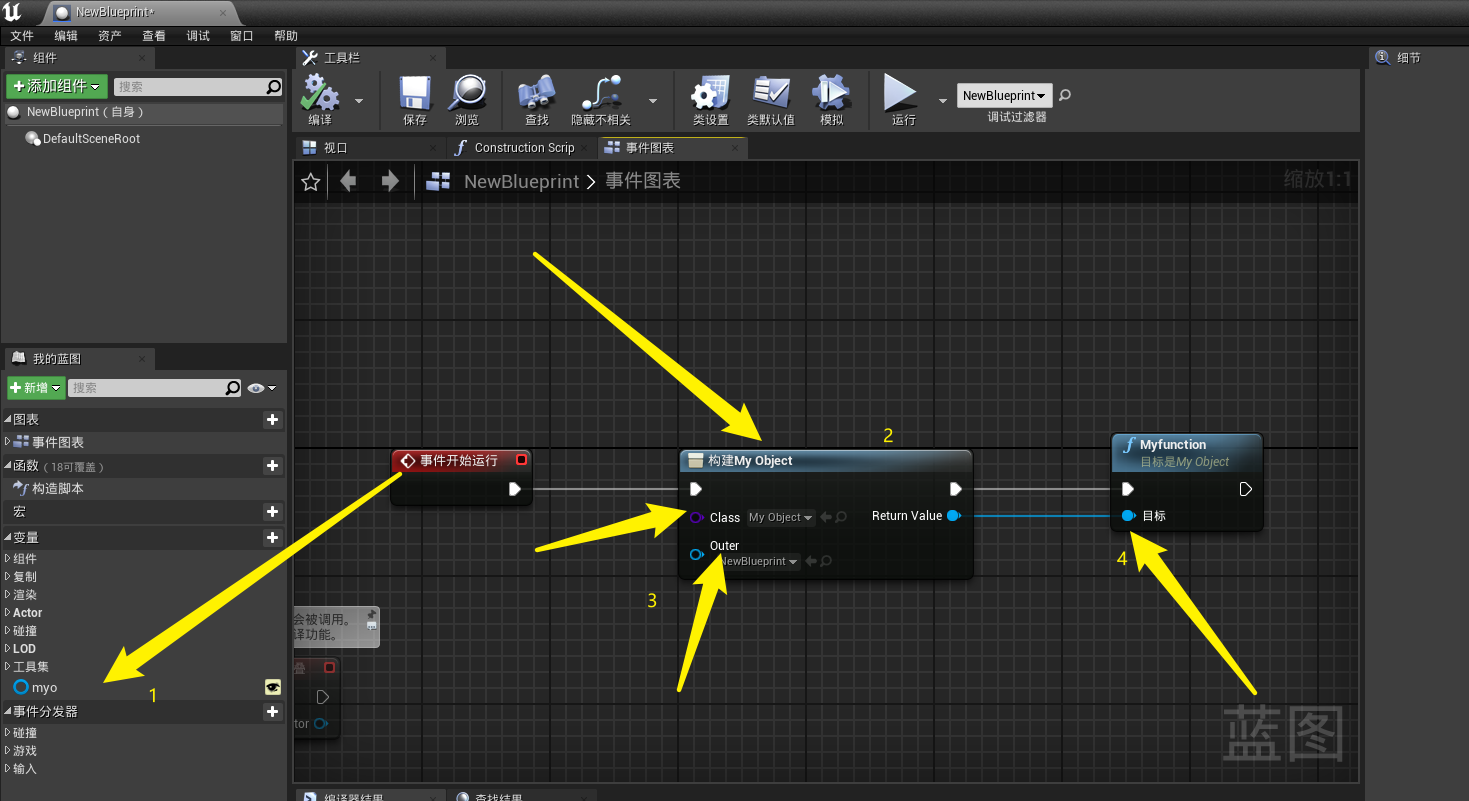Click the 查找 binoculars find icon
This screenshot has height=801, width=1469.
[537, 93]
